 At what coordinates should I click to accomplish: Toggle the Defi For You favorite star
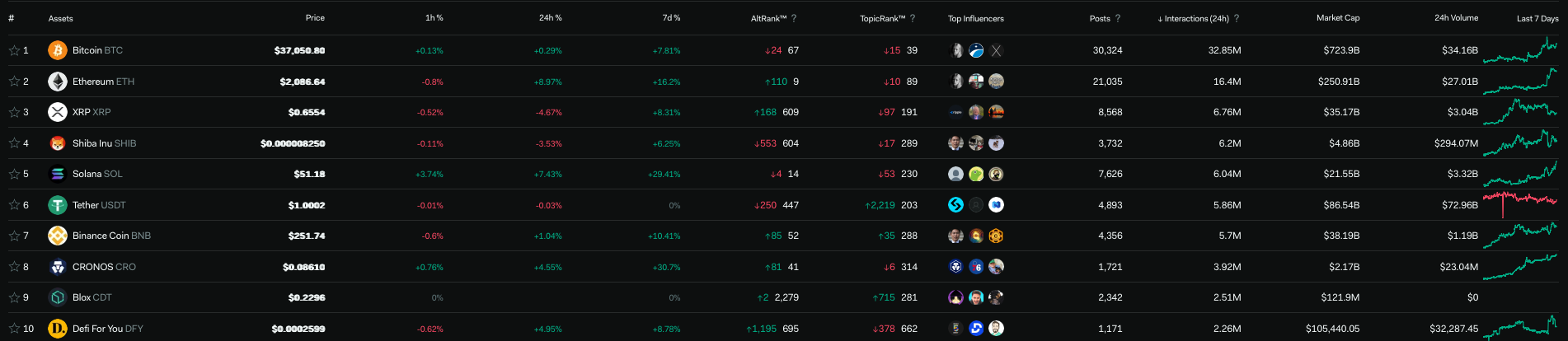tap(14, 329)
